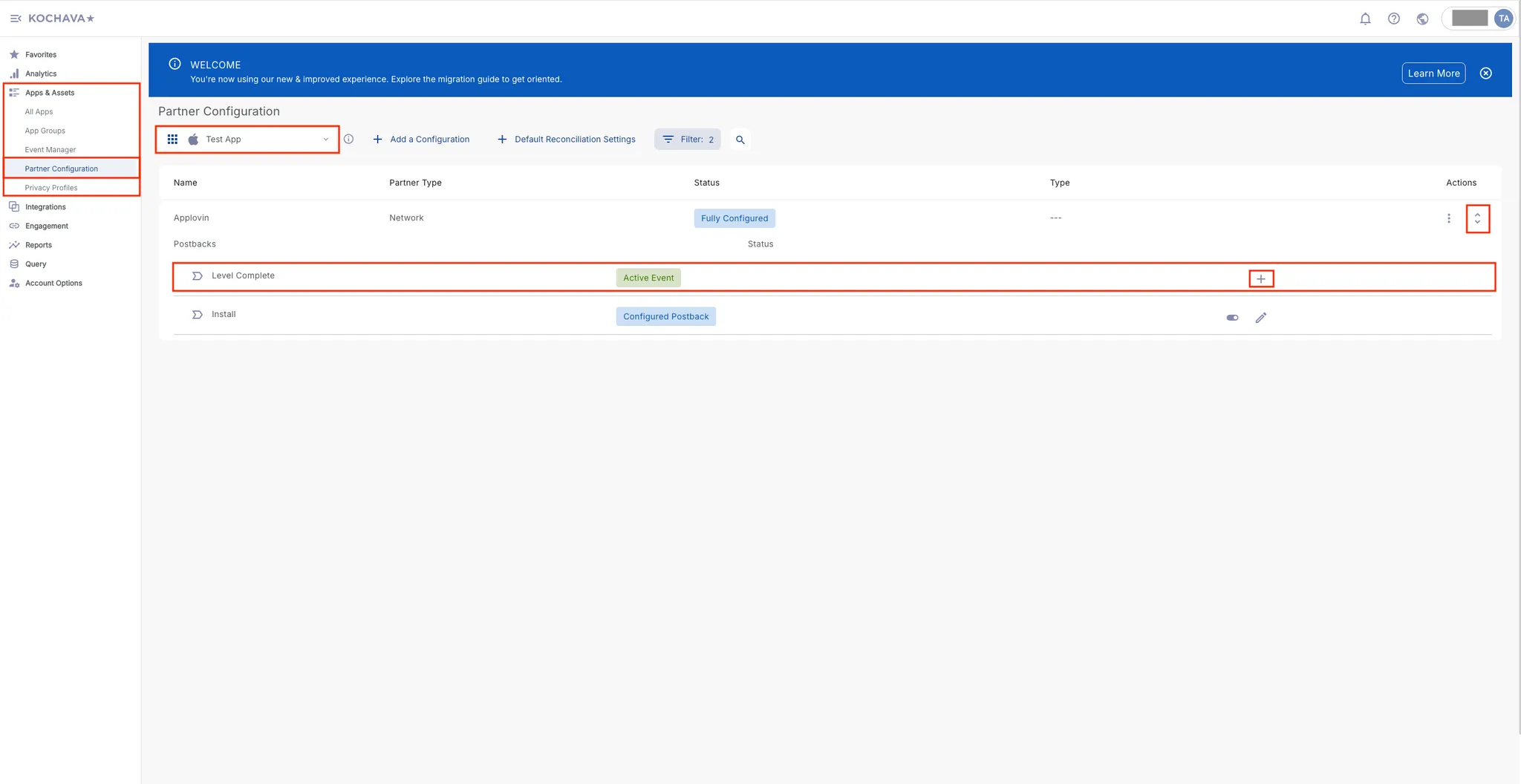Click the Reports trend line icon

click(x=14, y=245)
